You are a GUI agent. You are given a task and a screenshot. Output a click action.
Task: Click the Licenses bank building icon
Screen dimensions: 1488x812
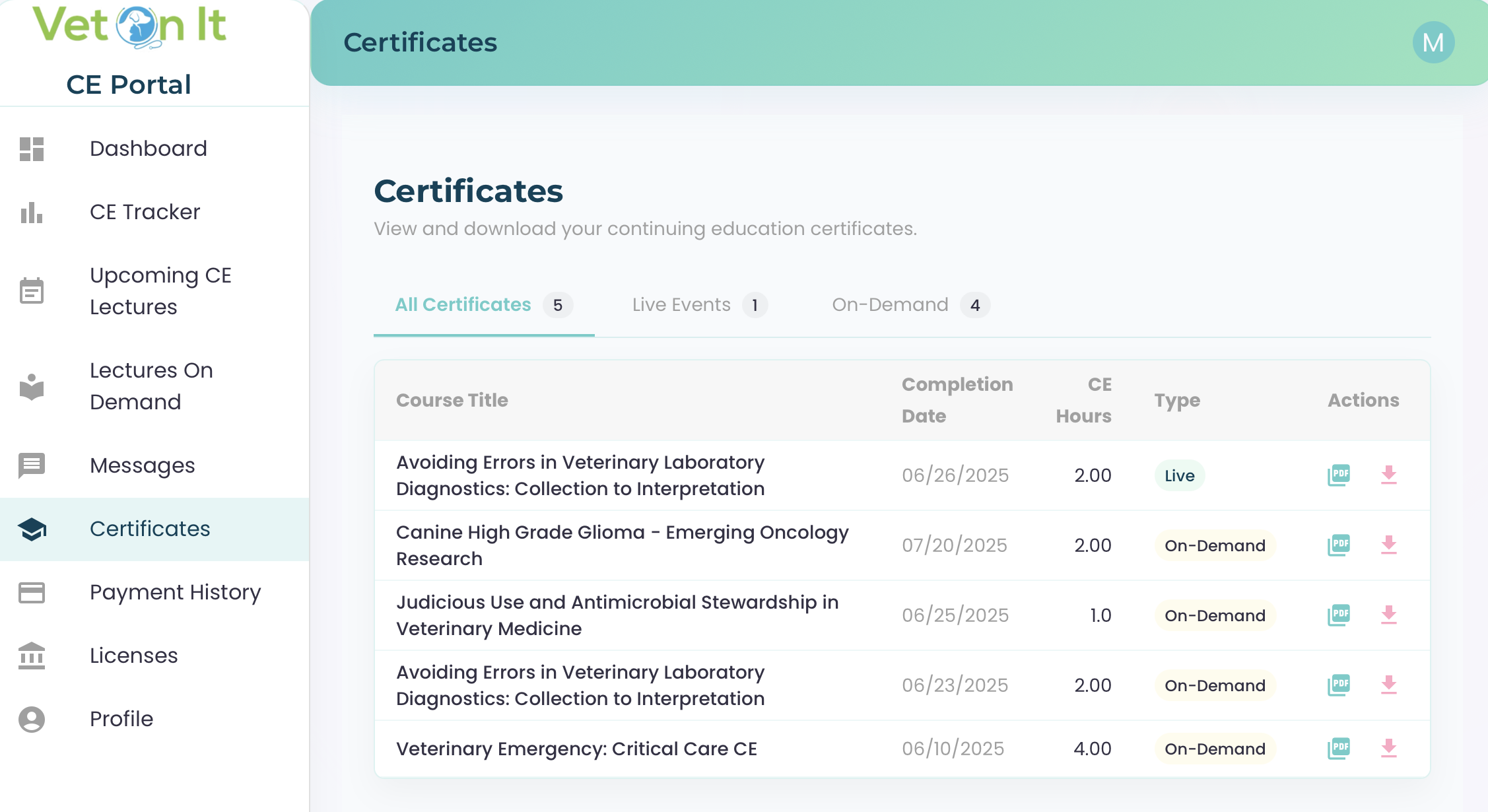[x=32, y=656]
